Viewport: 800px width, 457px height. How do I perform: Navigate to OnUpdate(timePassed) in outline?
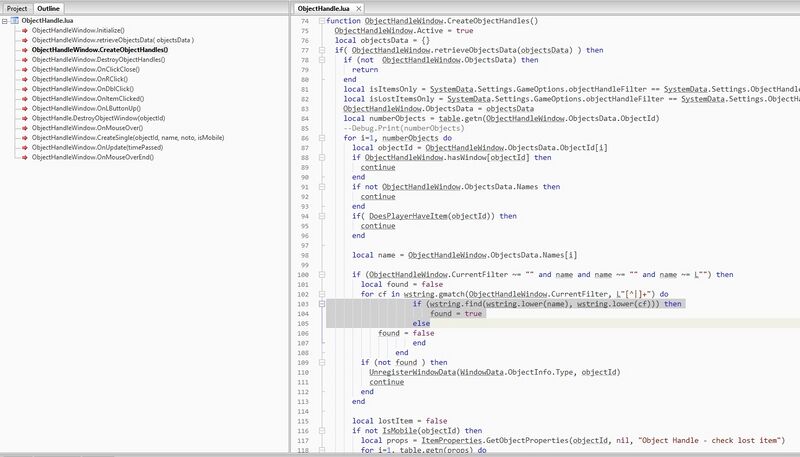97,147
